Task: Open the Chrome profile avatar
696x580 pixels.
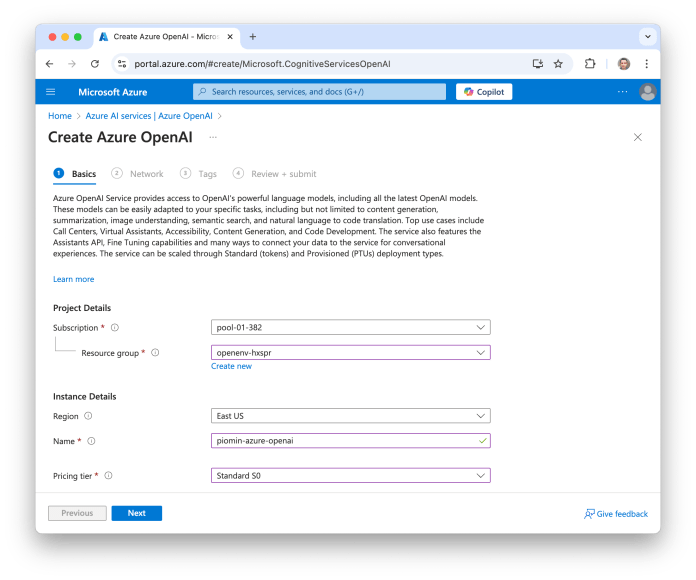Action: (624, 64)
